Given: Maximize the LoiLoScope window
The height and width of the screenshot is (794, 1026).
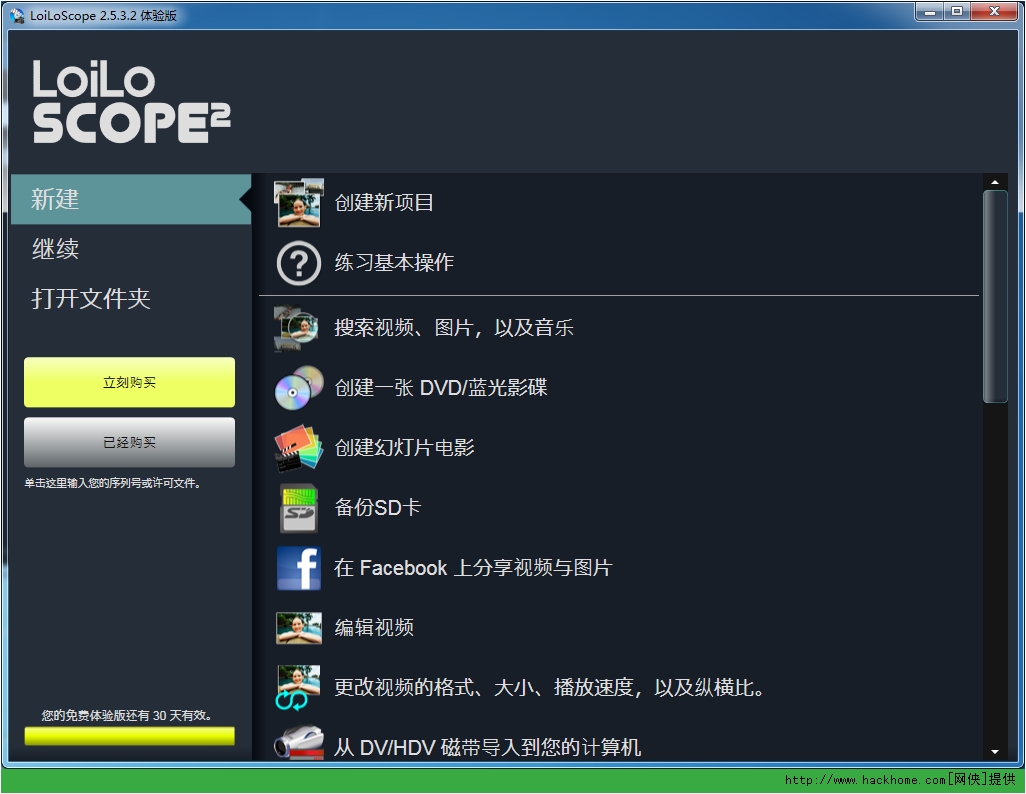Looking at the screenshot, I should tap(957, 12).
